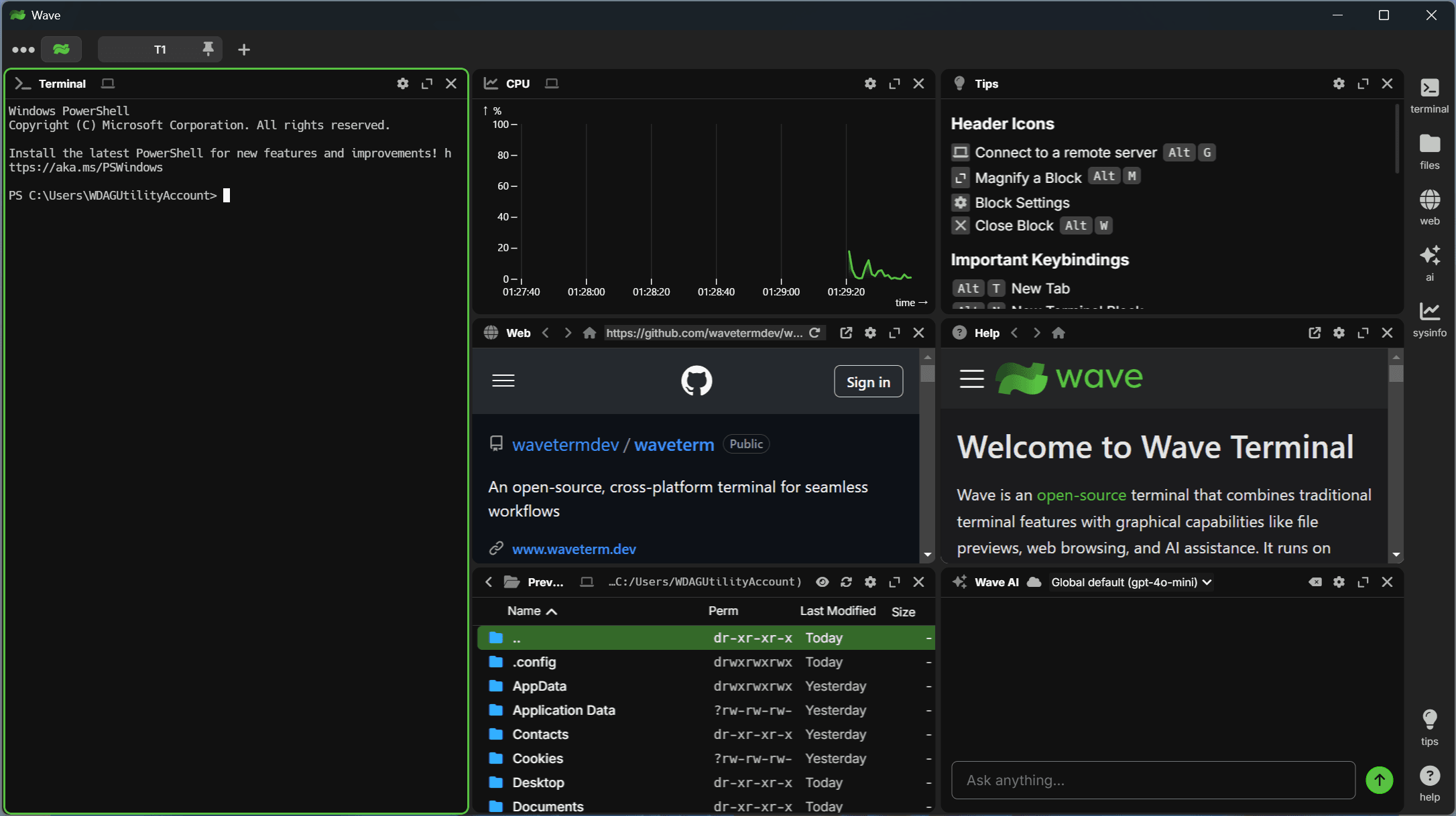This screenshot has width=1456, height=816.
Task: Open the files widget in right sidebar
Action: (x=1429, y=152)
